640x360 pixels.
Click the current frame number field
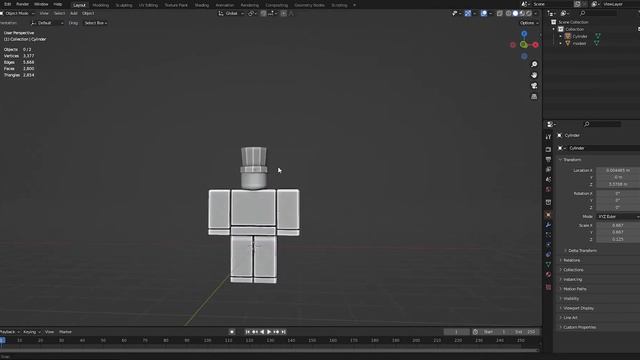pyautogui.click(x=456, y=332)
